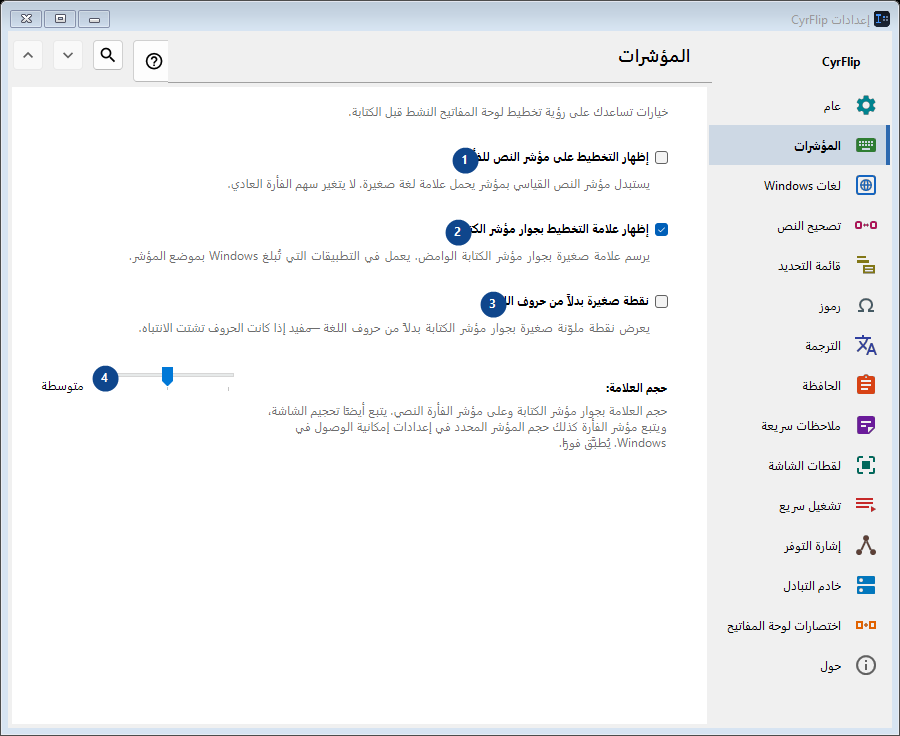Click the mark size slider thumb
The image size is (900, 736).
(167, 376)
